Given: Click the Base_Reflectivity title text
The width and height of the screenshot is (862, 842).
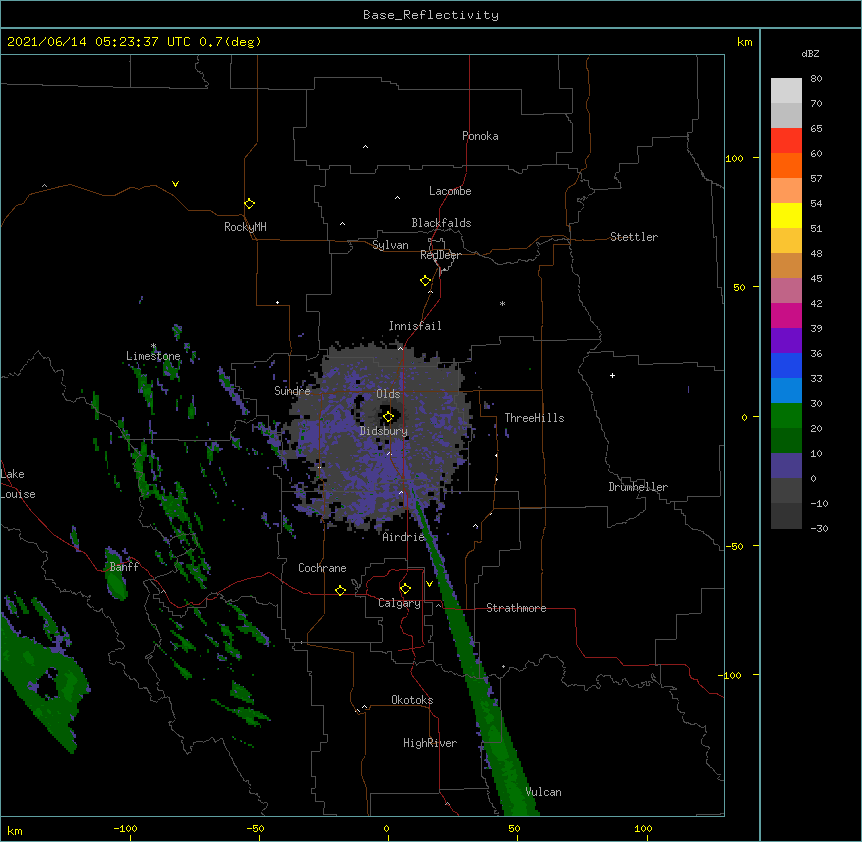Looking at the screenshot, I should (x=431, y=15).
